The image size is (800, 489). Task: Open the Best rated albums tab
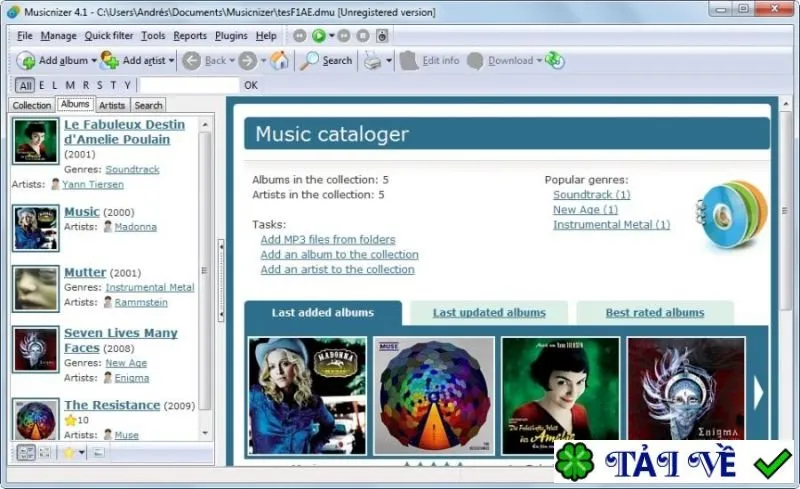coord(655,312)
